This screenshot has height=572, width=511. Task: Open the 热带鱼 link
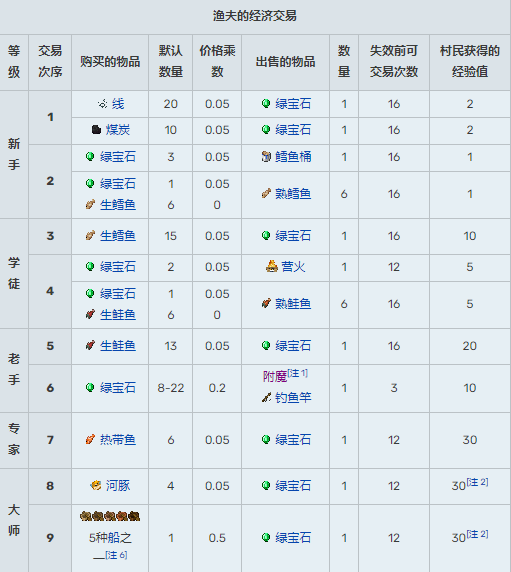[118, 440]
